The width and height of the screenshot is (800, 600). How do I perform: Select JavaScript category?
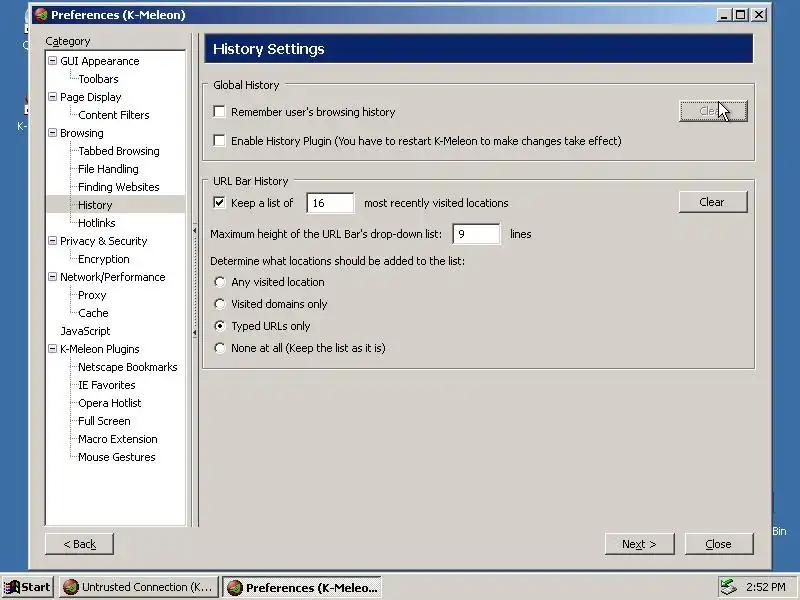click(85, 331)
